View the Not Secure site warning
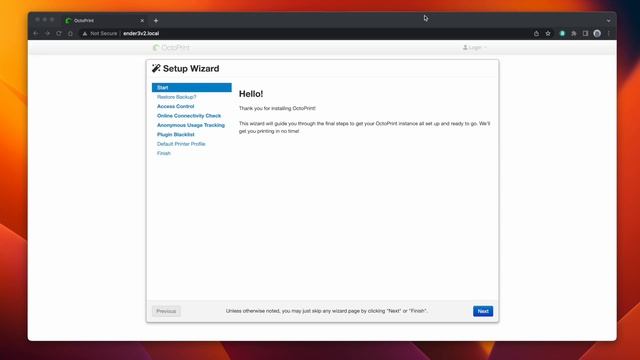The height and width of the screenshot is (360, 640). [100, 33]
